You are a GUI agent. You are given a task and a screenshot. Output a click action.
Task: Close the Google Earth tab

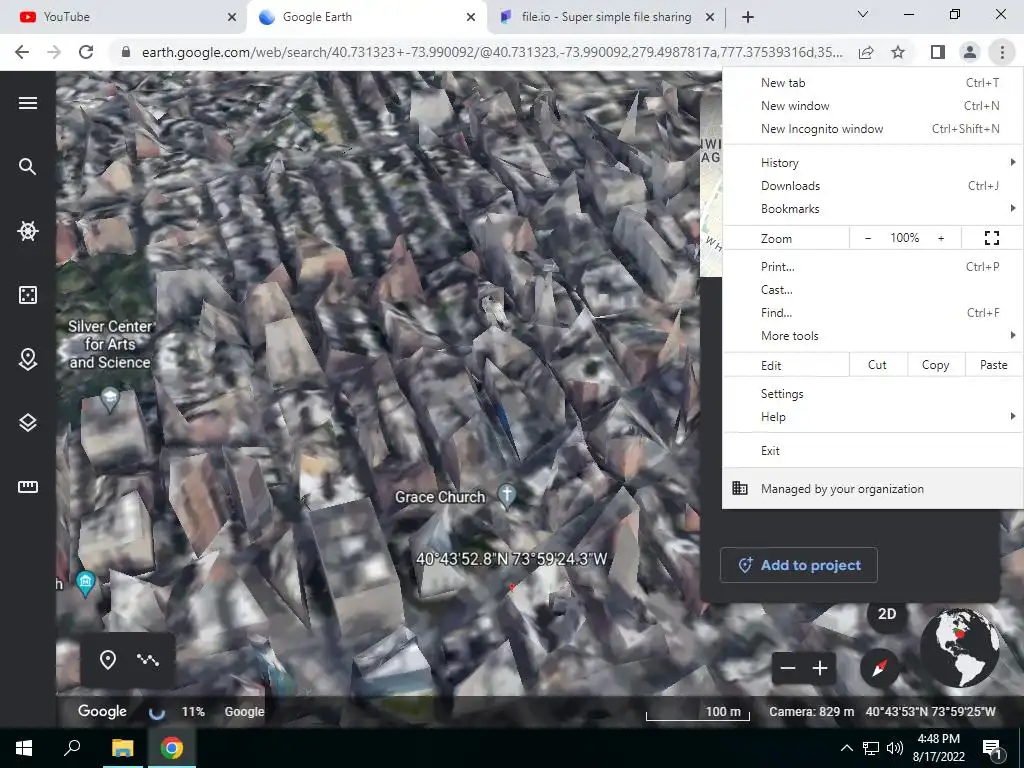point(471,18)
